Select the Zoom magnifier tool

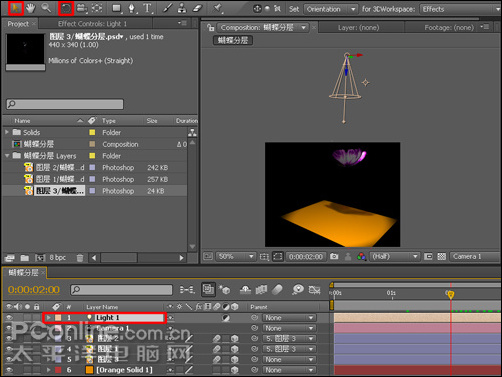(46, 8)
